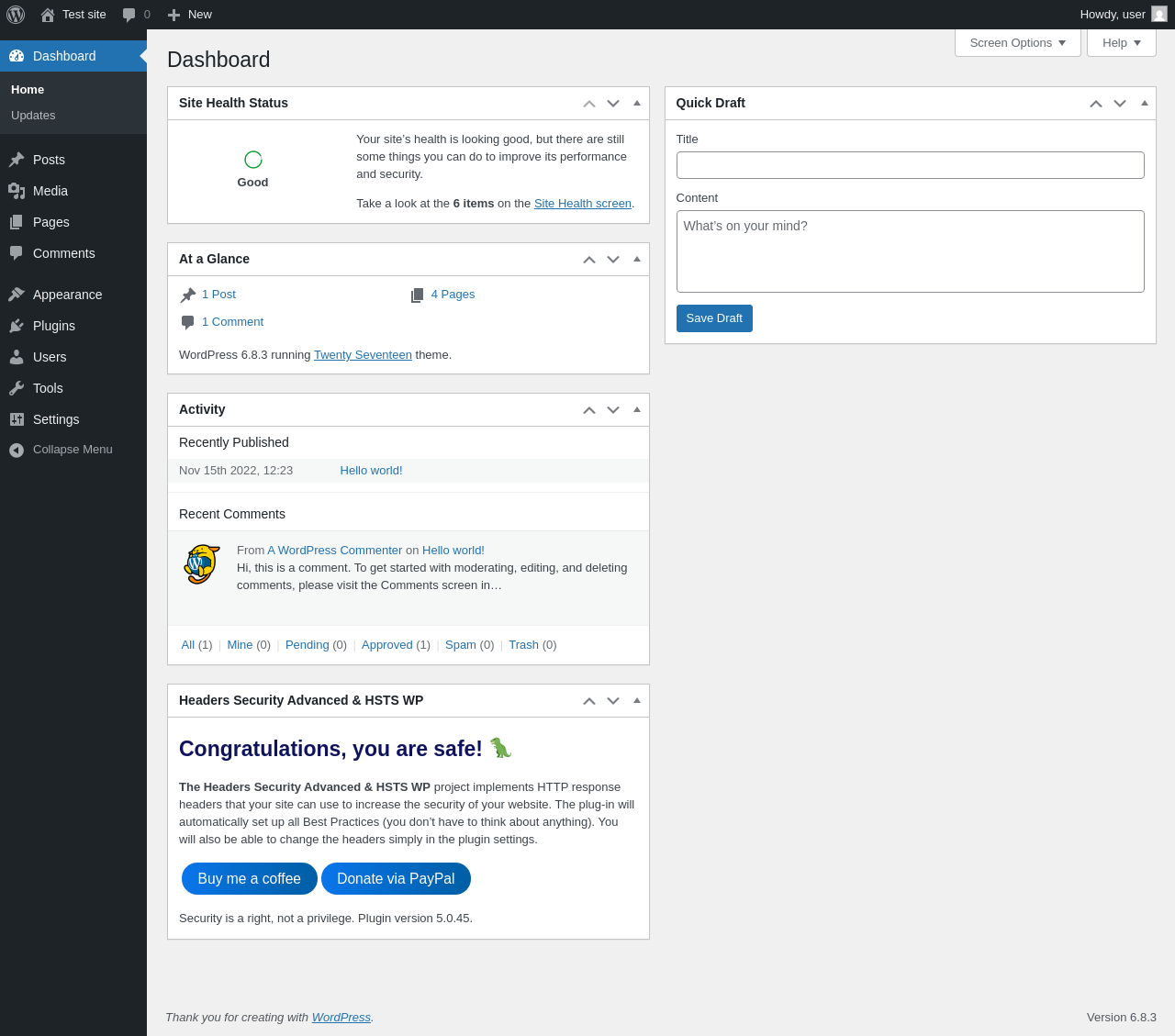Click the Appearance paintbrush icon
Image resolution: width=1175 pixels, height=1036 pixels.
point(17,295)
